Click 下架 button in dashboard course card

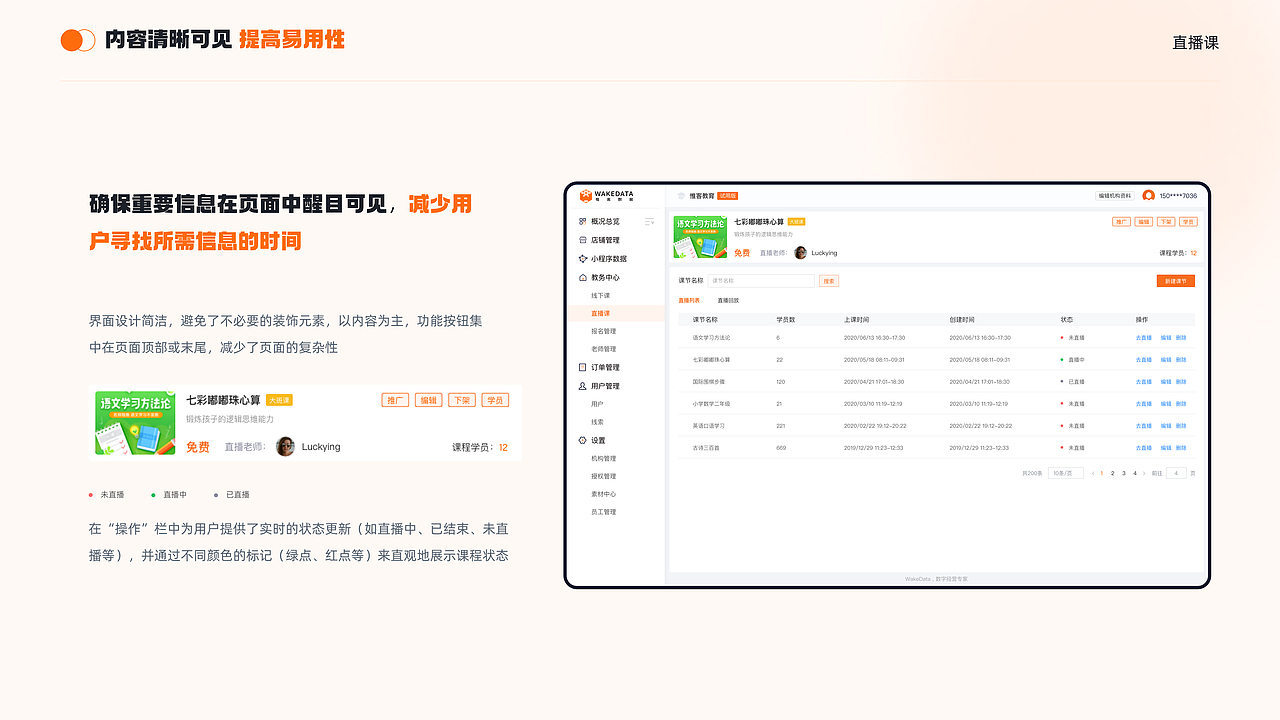tap(1166, 222)
